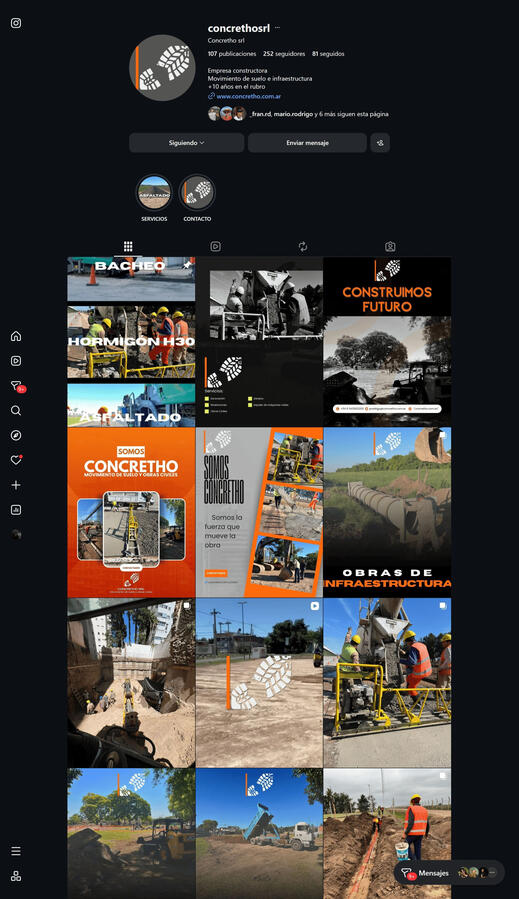The image size is (519, 899).
Task: Open the yellow loader park post
Action: click(x=131, y=834)
